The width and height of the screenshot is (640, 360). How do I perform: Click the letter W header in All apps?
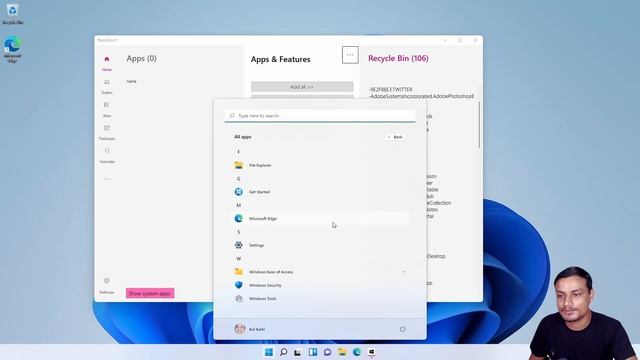pos(238,258)
